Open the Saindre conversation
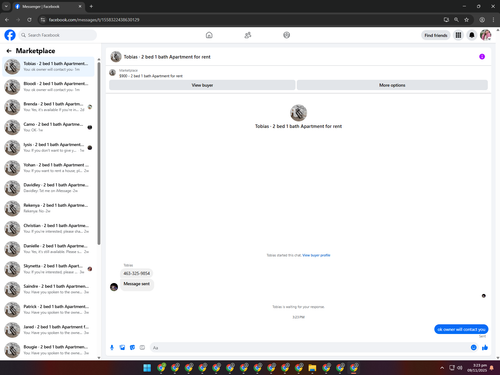This screenshot has height=375, width=500. coord(49,289)
